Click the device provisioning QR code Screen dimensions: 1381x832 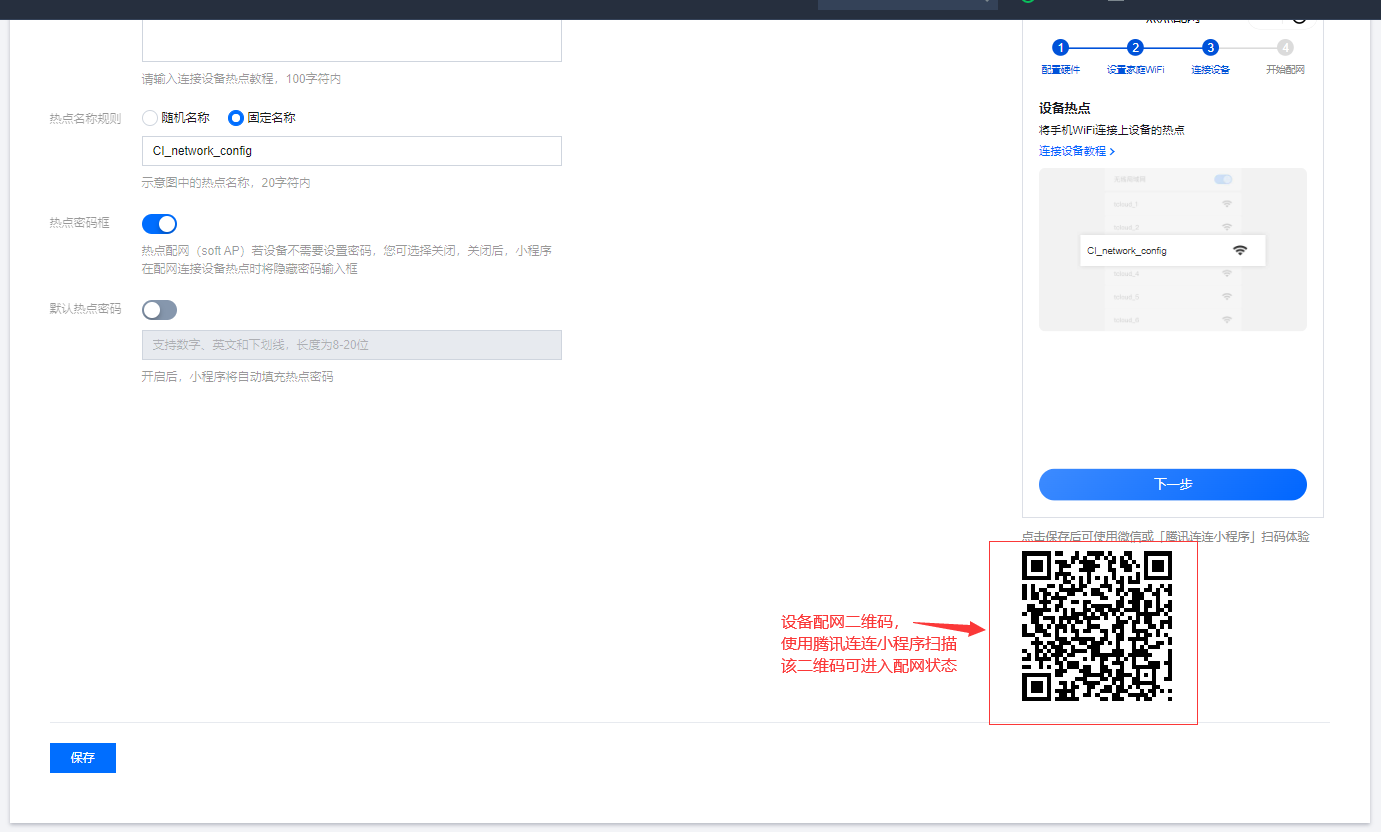pyautogui.click(x=1096, y=626)
